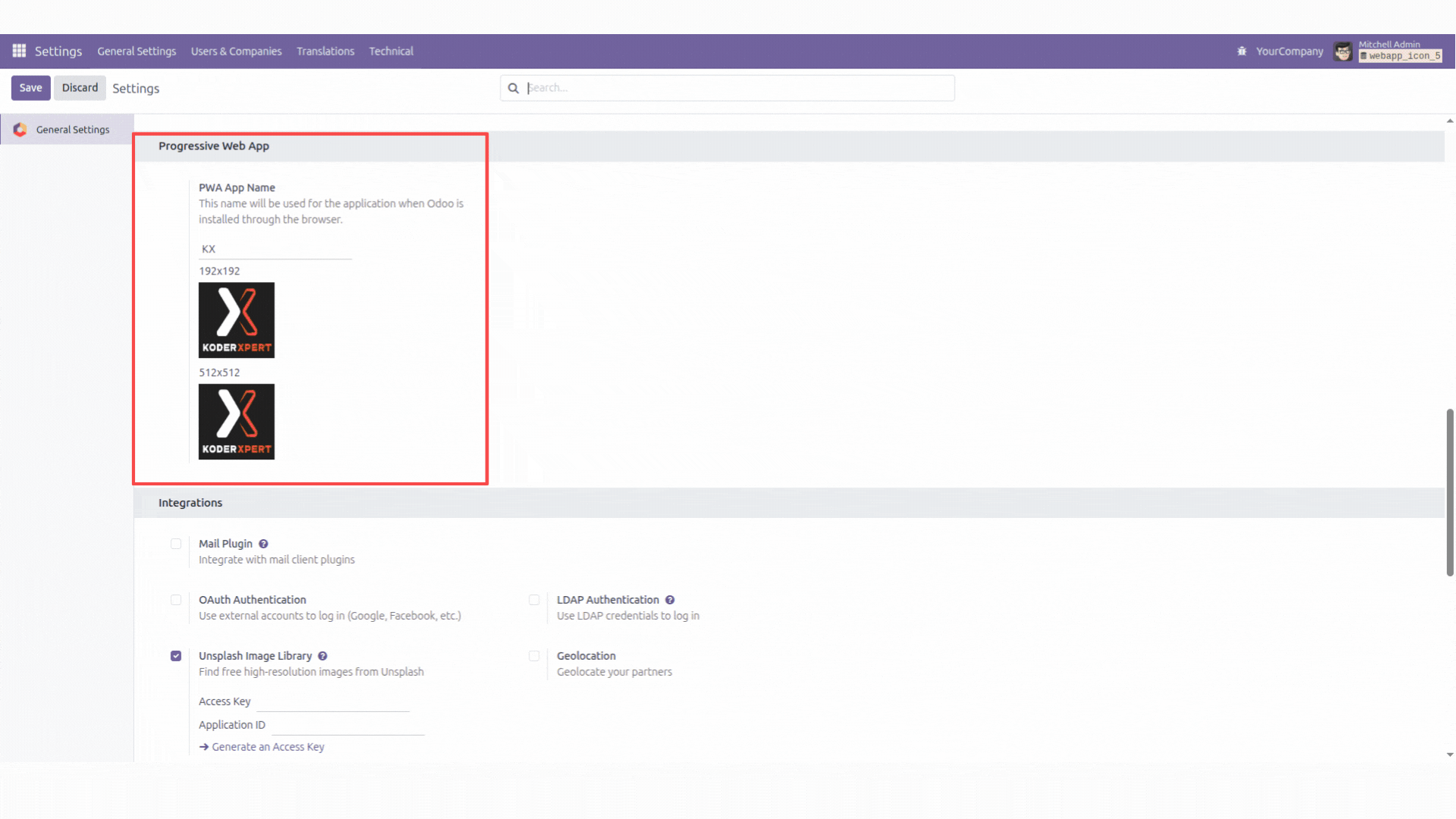The image size is (1456, 819).
Task: Select General Settings in the sidebar
Action: [67, 130]
